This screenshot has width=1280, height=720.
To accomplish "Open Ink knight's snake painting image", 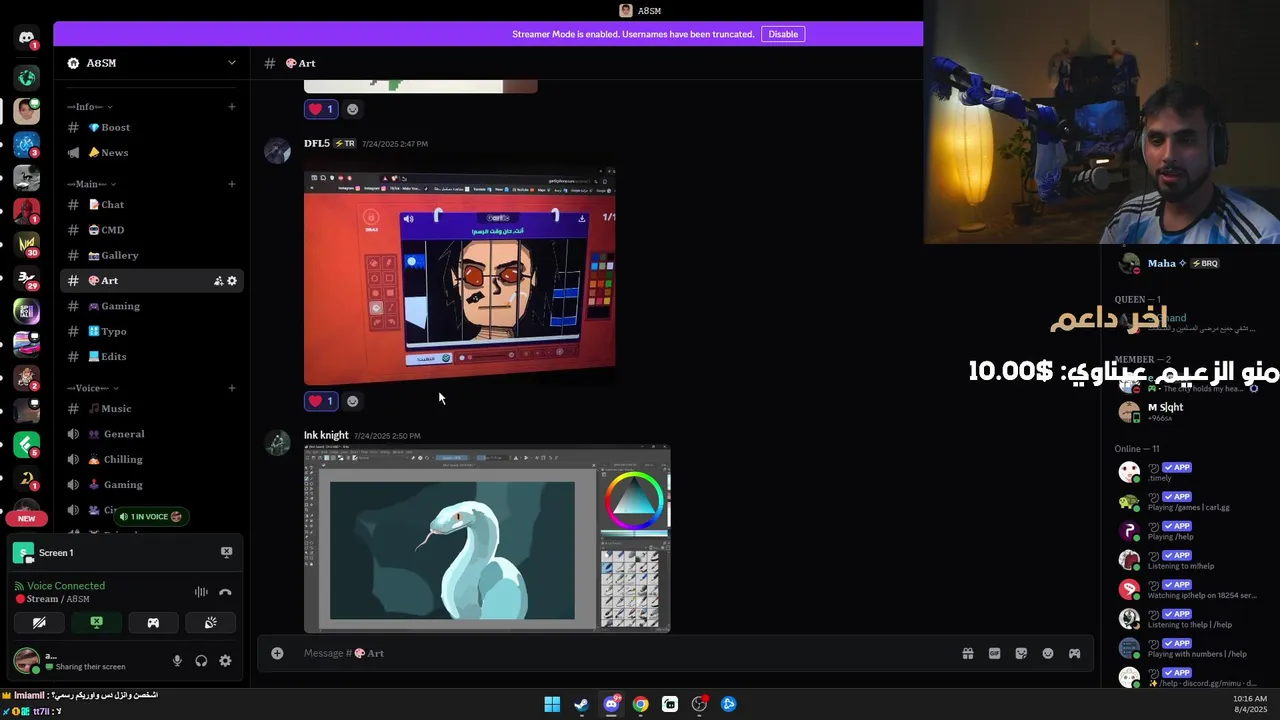I will coord(487,540).
